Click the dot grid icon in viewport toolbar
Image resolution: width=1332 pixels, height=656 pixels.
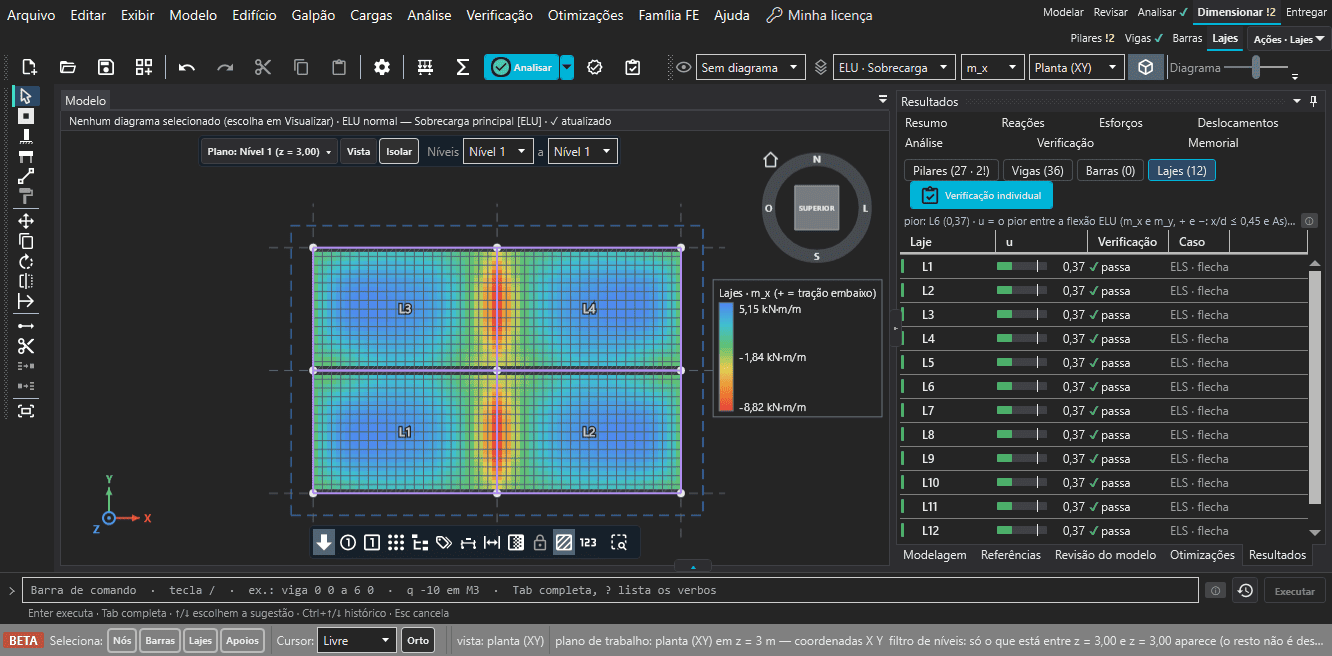pyautogui.click(x=396, y=543)
